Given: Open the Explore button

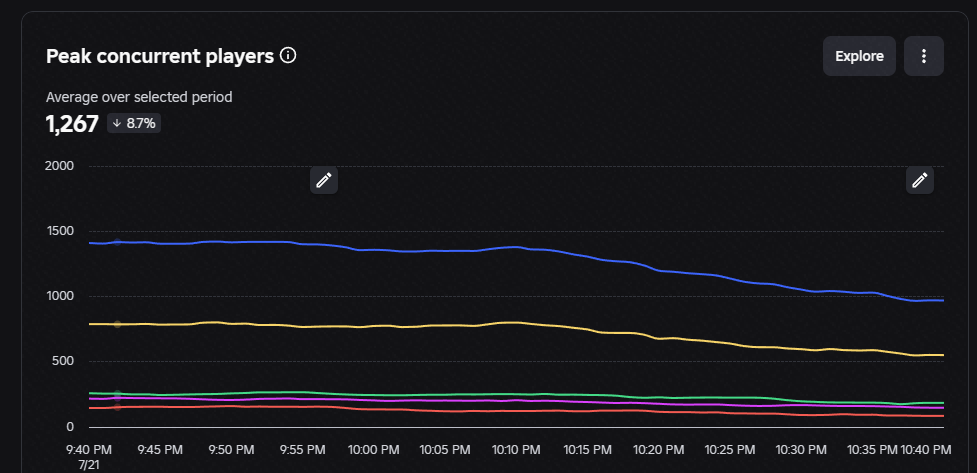Looking at the screenshot, I should pyautogui.click(x=859, y=56).
